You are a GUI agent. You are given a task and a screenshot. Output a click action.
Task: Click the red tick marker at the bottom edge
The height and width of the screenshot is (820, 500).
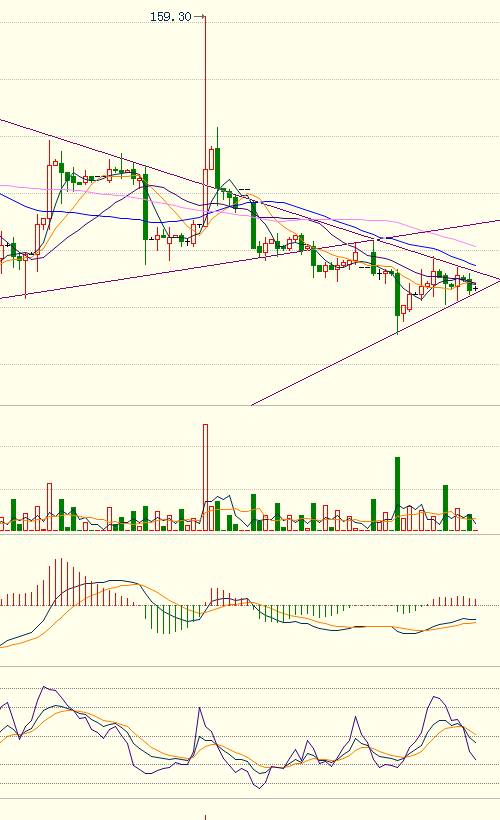pos(205,817)
